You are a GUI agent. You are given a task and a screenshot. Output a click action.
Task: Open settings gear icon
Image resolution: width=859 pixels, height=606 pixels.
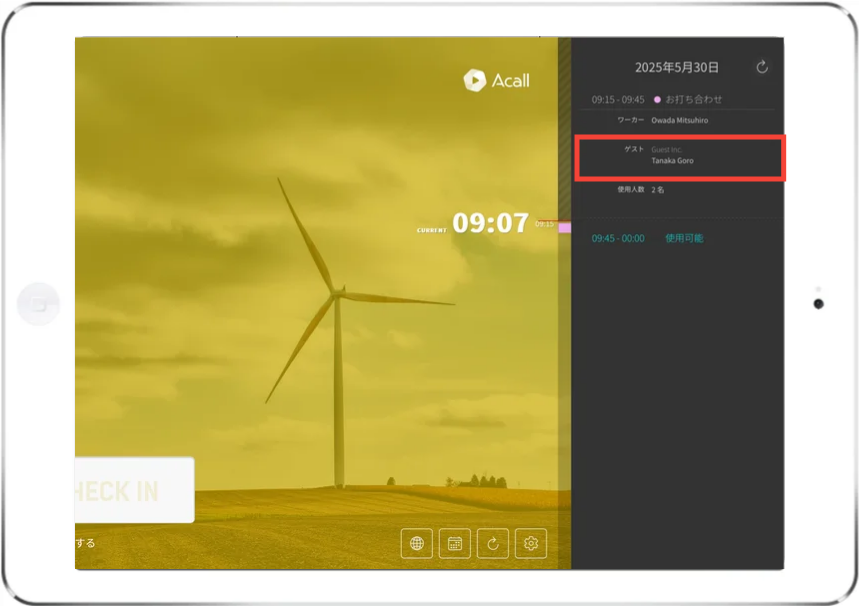pos(531,543)
